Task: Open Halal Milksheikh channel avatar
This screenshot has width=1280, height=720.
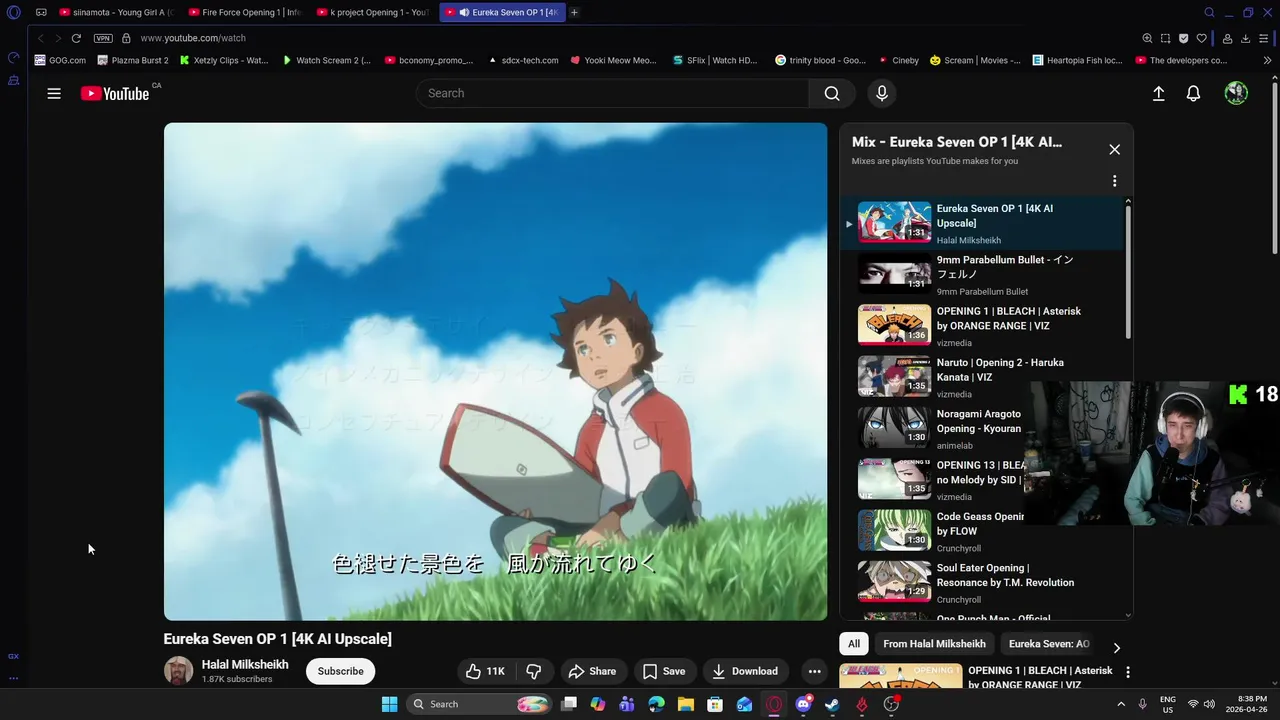Action: click(x=178, y=671)
